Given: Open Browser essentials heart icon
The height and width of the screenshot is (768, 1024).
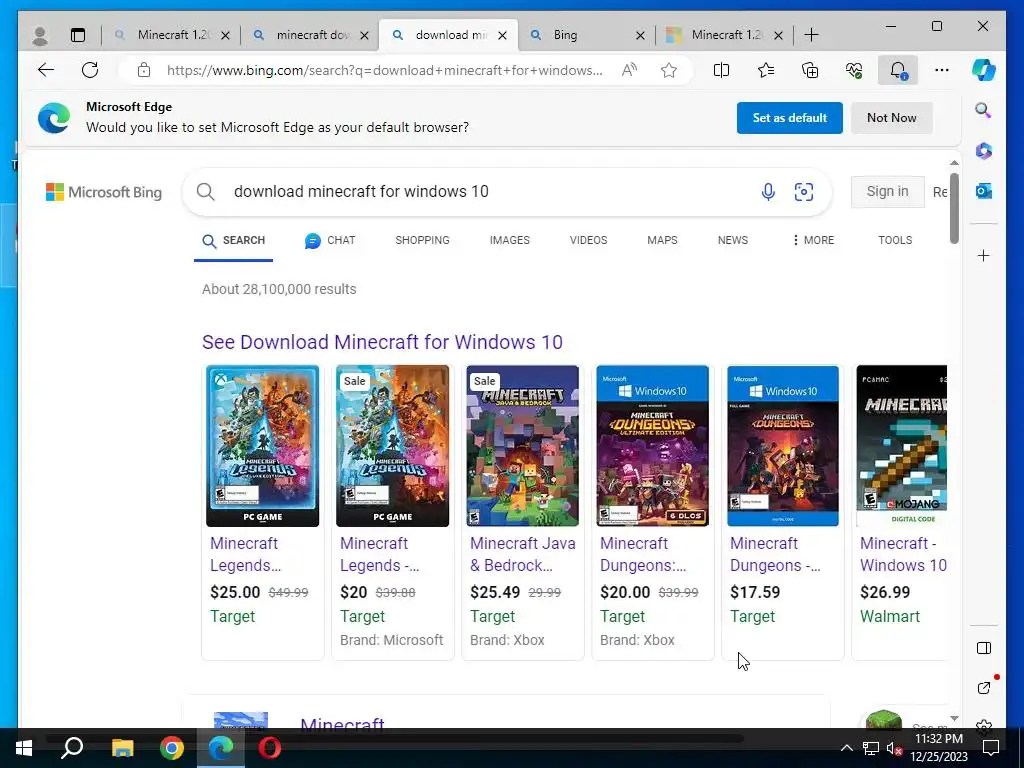Looking at the screenshot, I should click(854, 70).
